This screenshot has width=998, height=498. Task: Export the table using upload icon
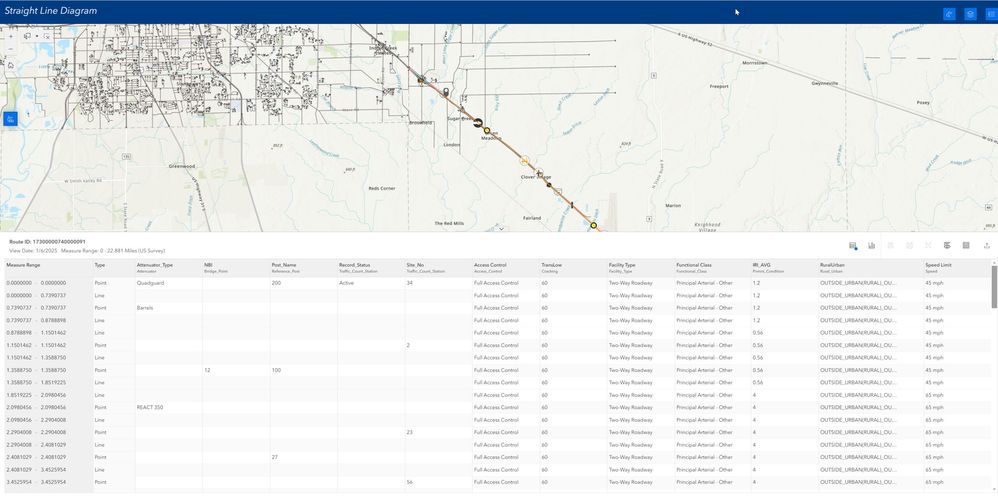tap(987, 246)
